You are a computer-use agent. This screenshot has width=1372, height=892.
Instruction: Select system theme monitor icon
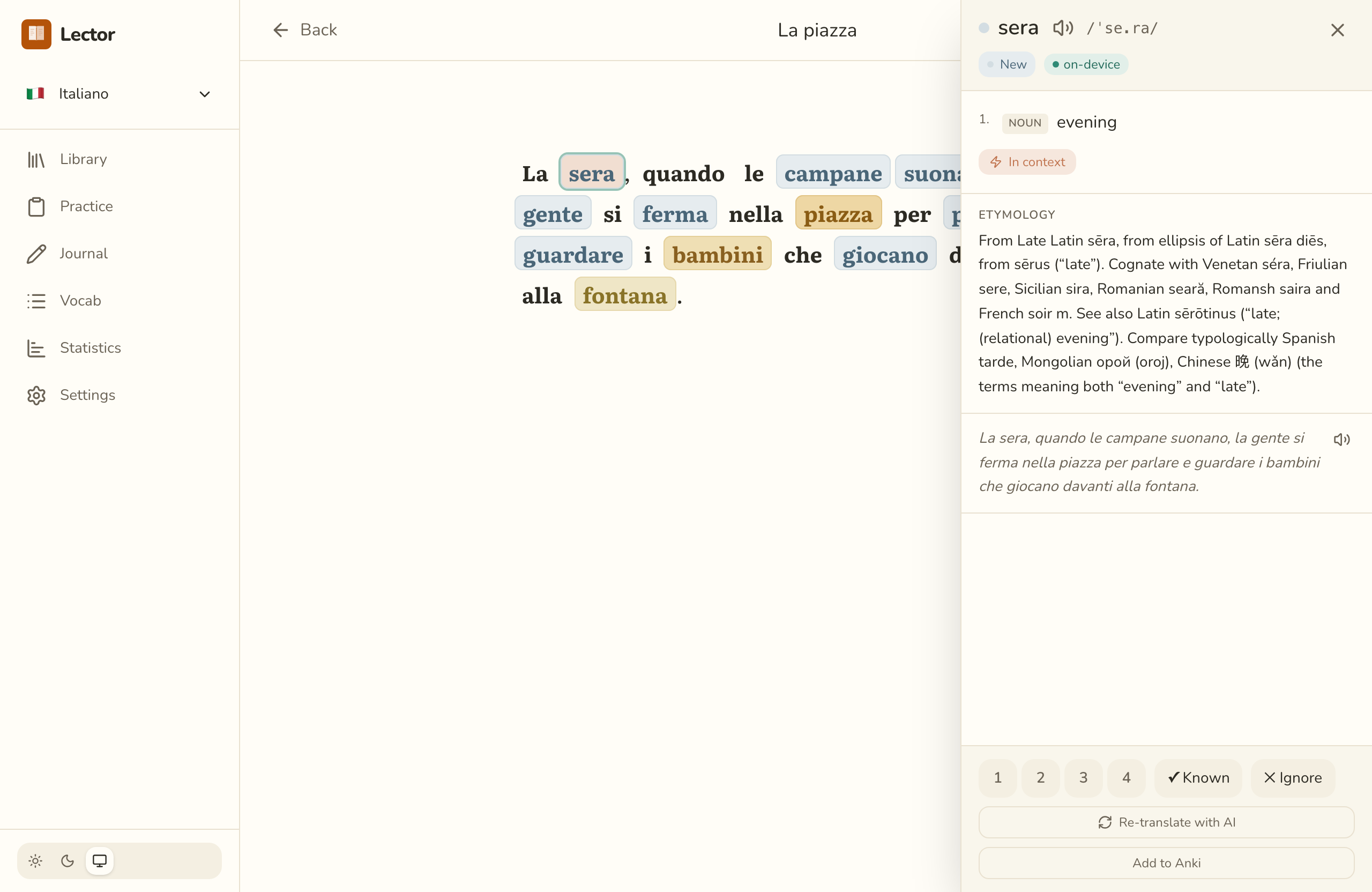(x=100, y=861)
